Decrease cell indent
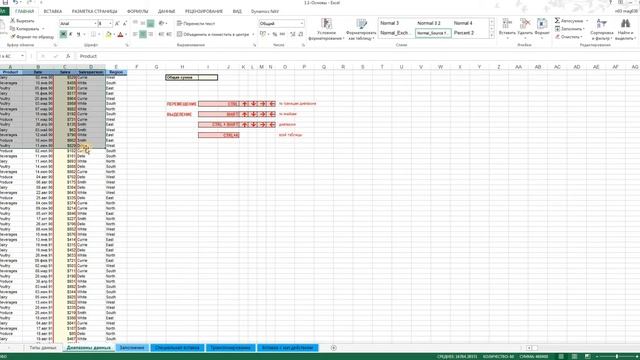 (x=161, y=35)
